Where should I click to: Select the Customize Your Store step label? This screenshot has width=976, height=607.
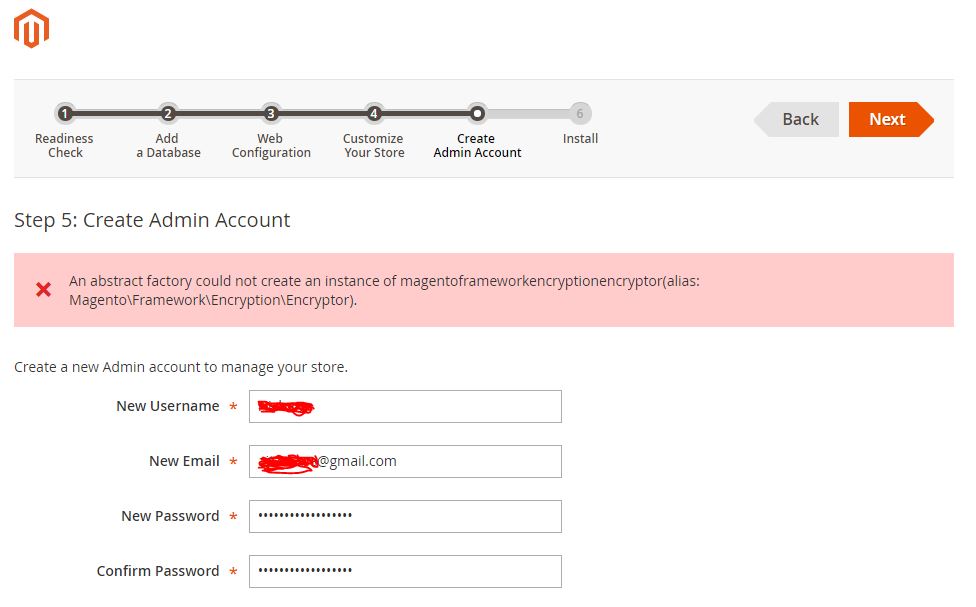pos(373,146)
